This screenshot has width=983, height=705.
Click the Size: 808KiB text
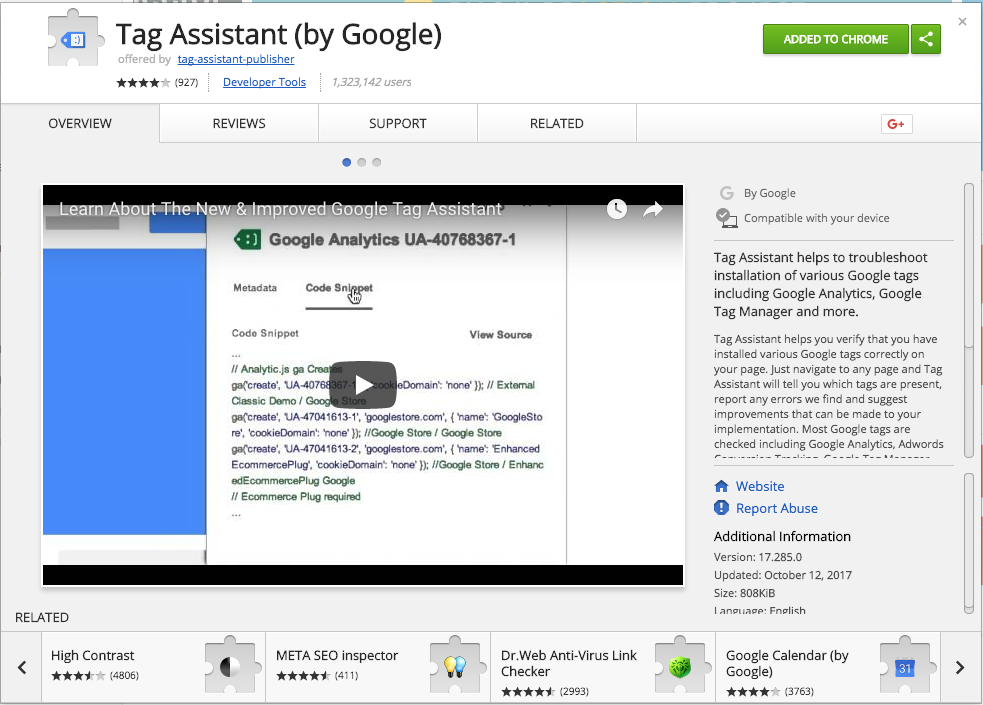click(x=744, y=593)
